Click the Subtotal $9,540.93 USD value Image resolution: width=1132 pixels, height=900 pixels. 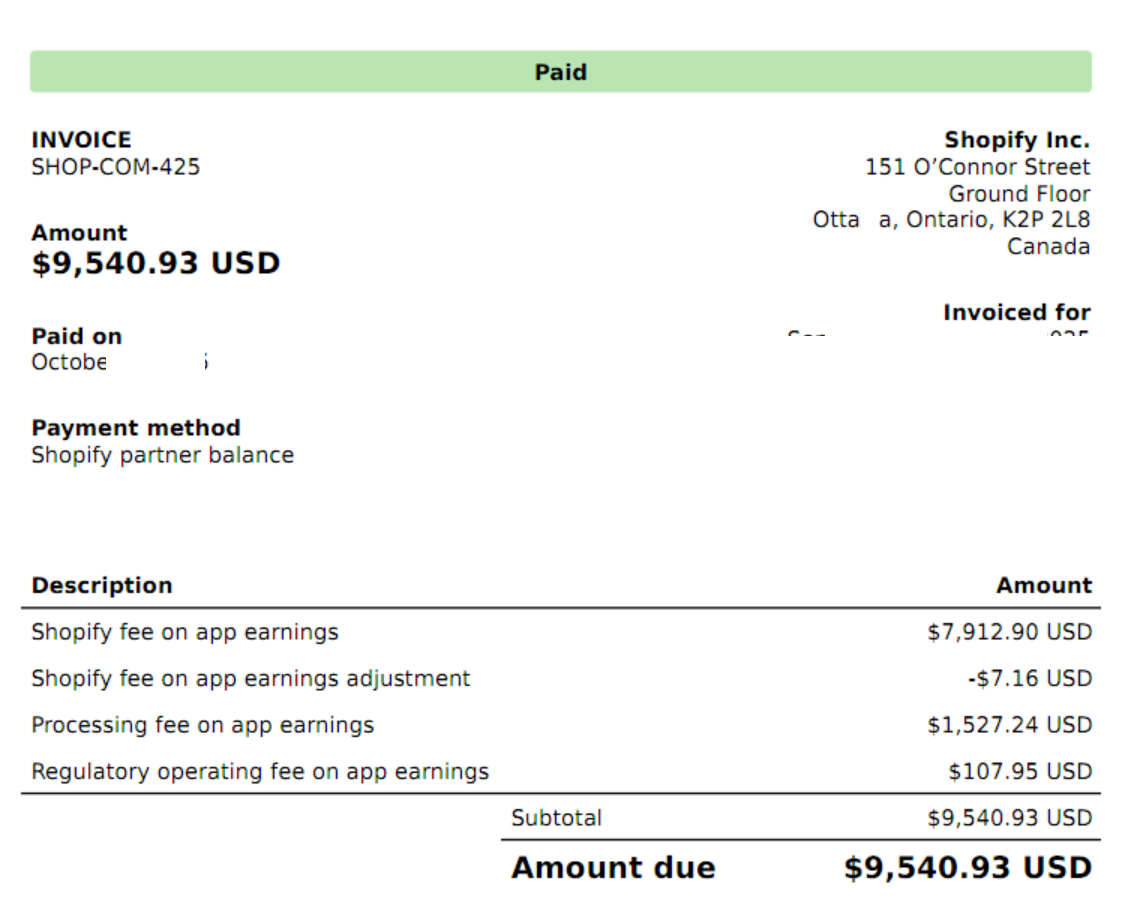coord(1009,818)
